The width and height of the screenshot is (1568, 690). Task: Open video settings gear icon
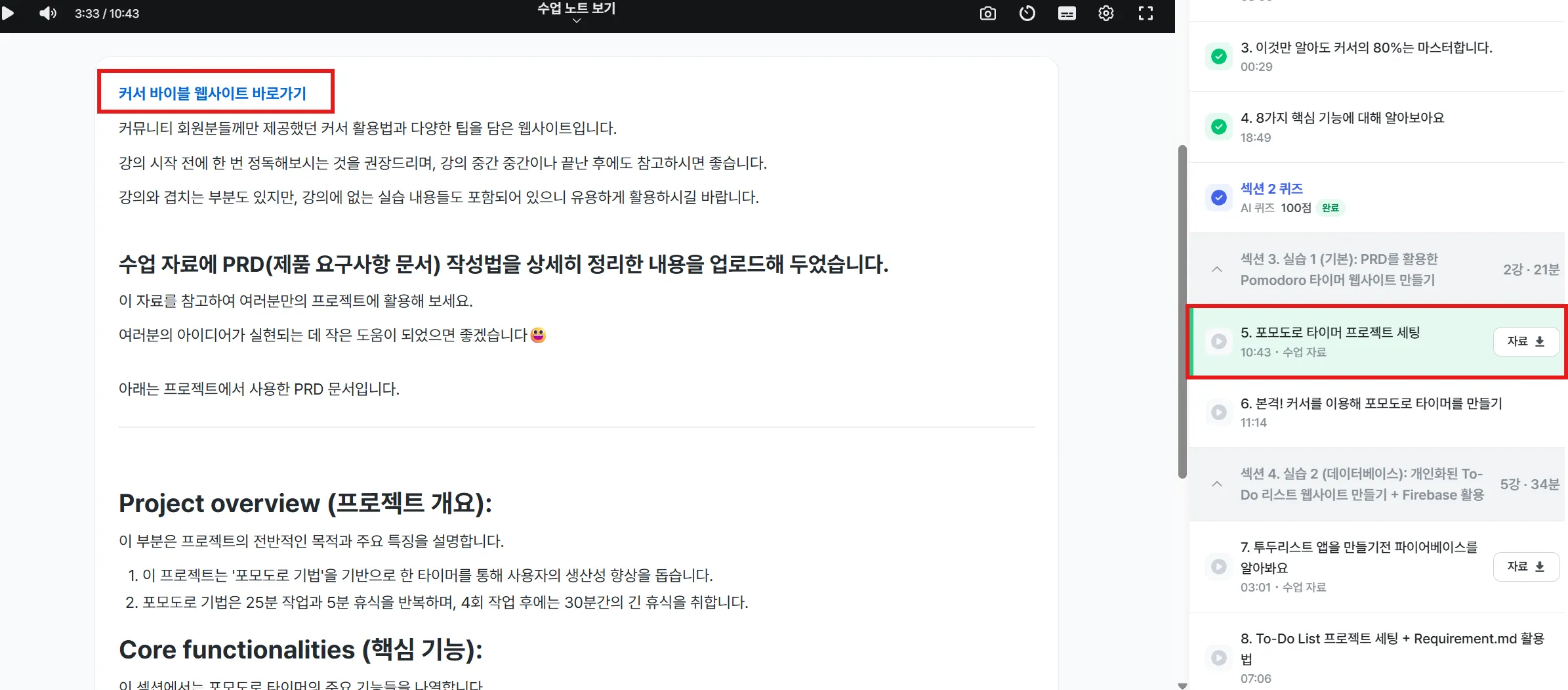pos(1106,13)
